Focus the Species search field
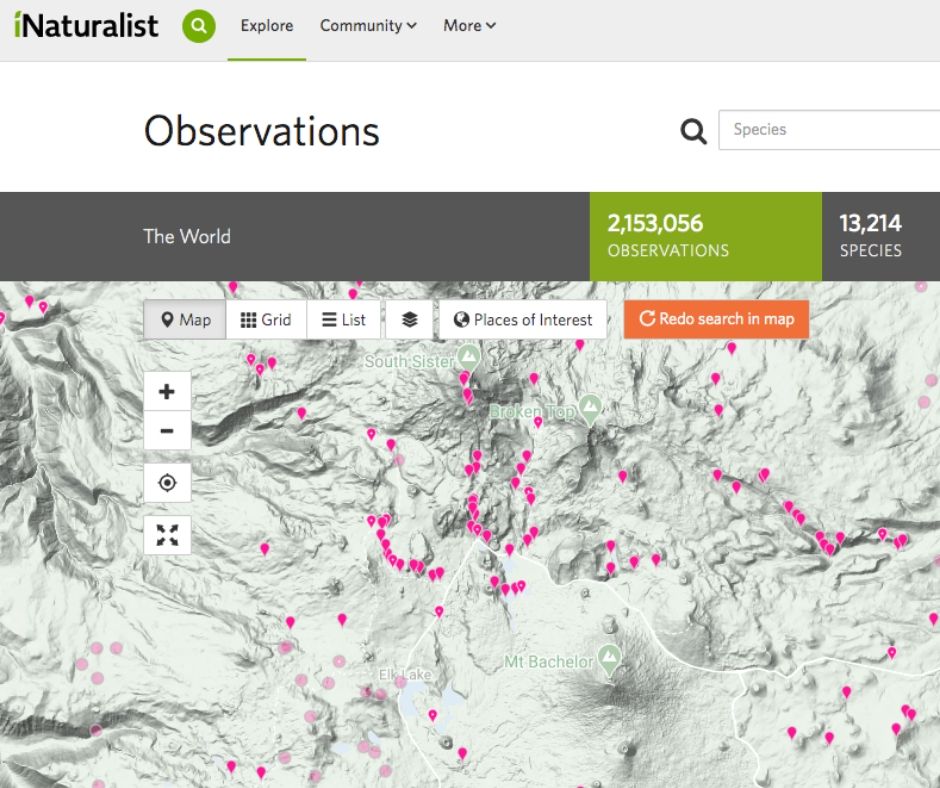Viewport: 940px width, 788px height. click(x=829, y=130)
